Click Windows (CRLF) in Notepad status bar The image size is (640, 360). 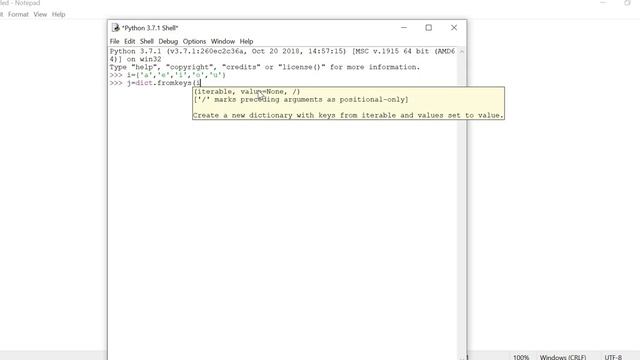[563, 357]
